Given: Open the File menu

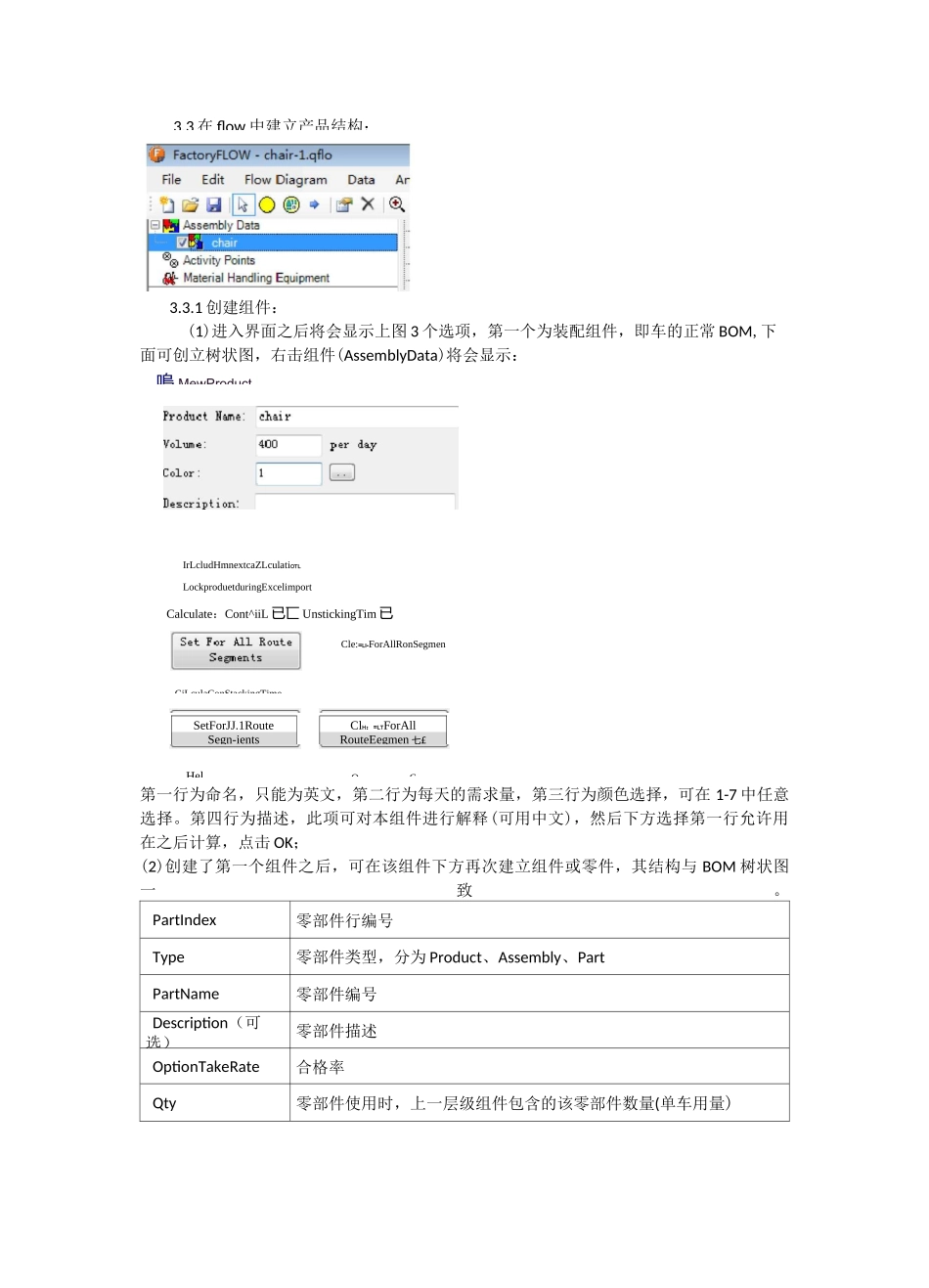Looking at the screenshot, I should click(x=171, y=180).
